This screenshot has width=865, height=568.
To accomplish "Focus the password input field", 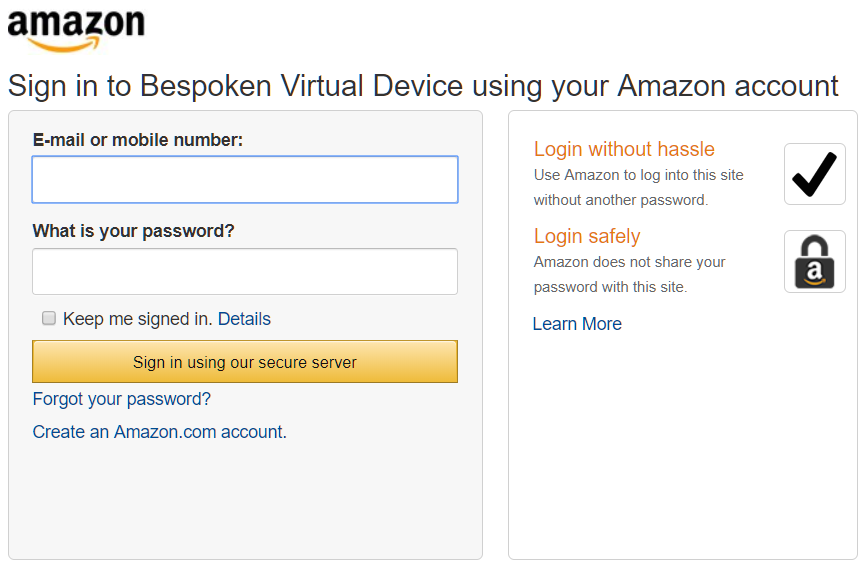I will tap(245, 271).
